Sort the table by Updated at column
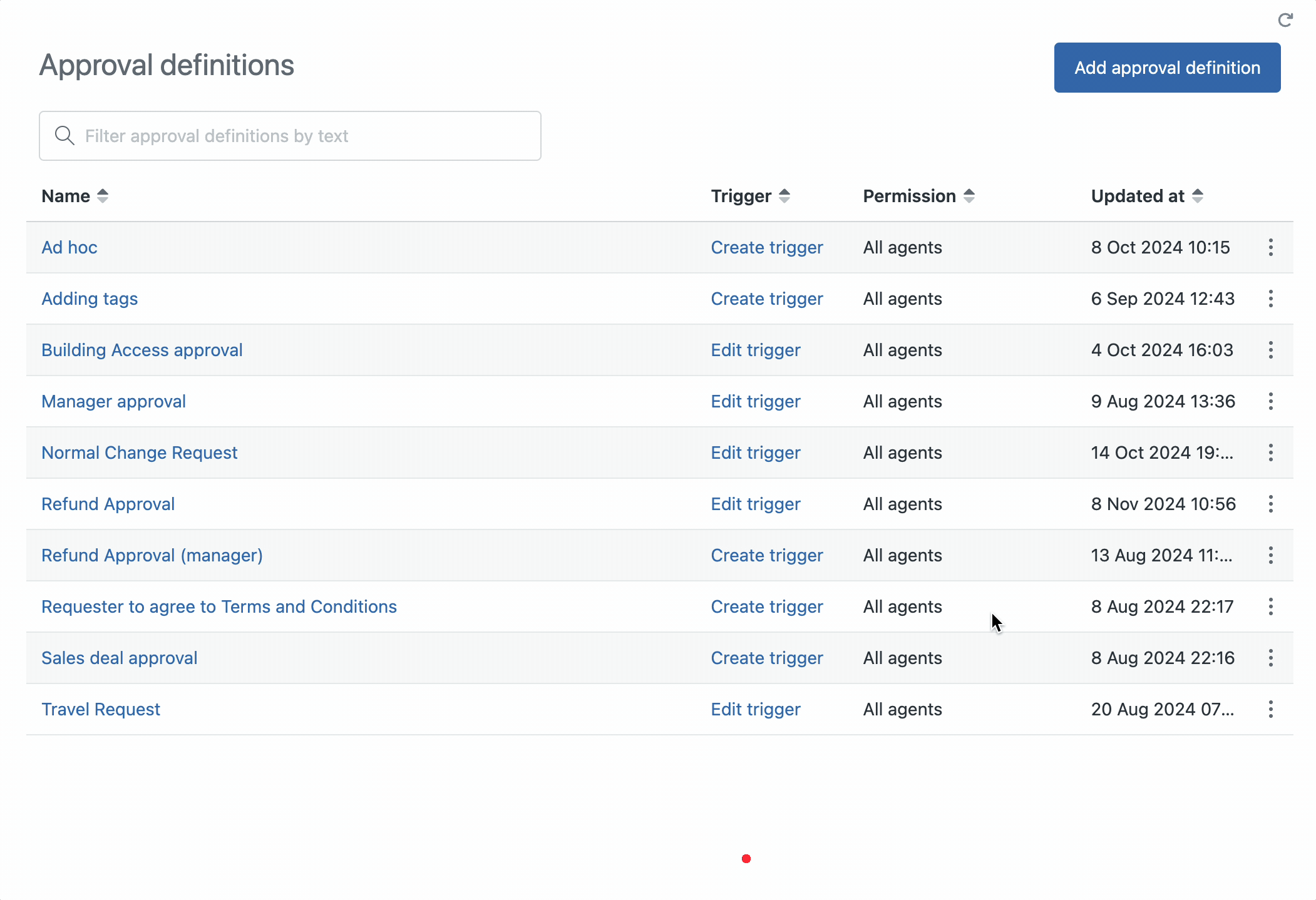This screenshot has width=1316, height=900. (1147, 196)
